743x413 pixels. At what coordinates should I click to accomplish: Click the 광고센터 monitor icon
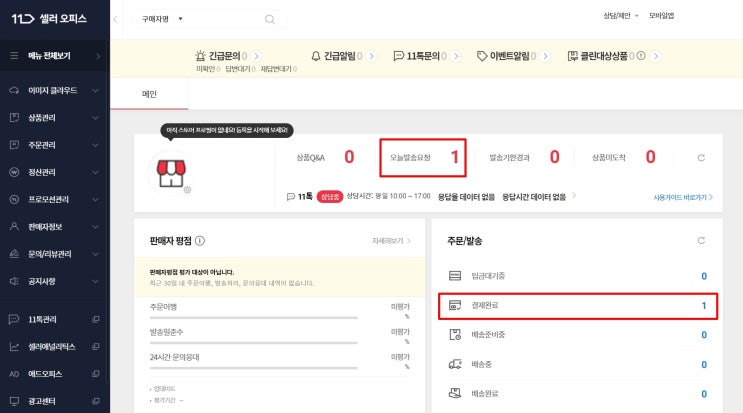point(14,401)
